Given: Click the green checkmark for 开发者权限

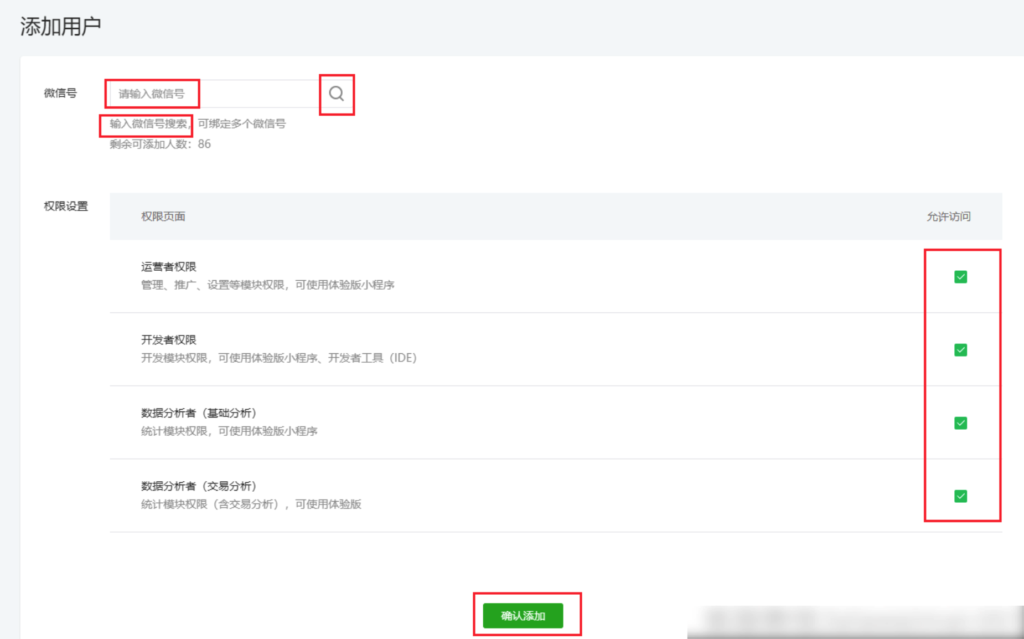Looking at the screenshot, I should click(x=959, y=349).
